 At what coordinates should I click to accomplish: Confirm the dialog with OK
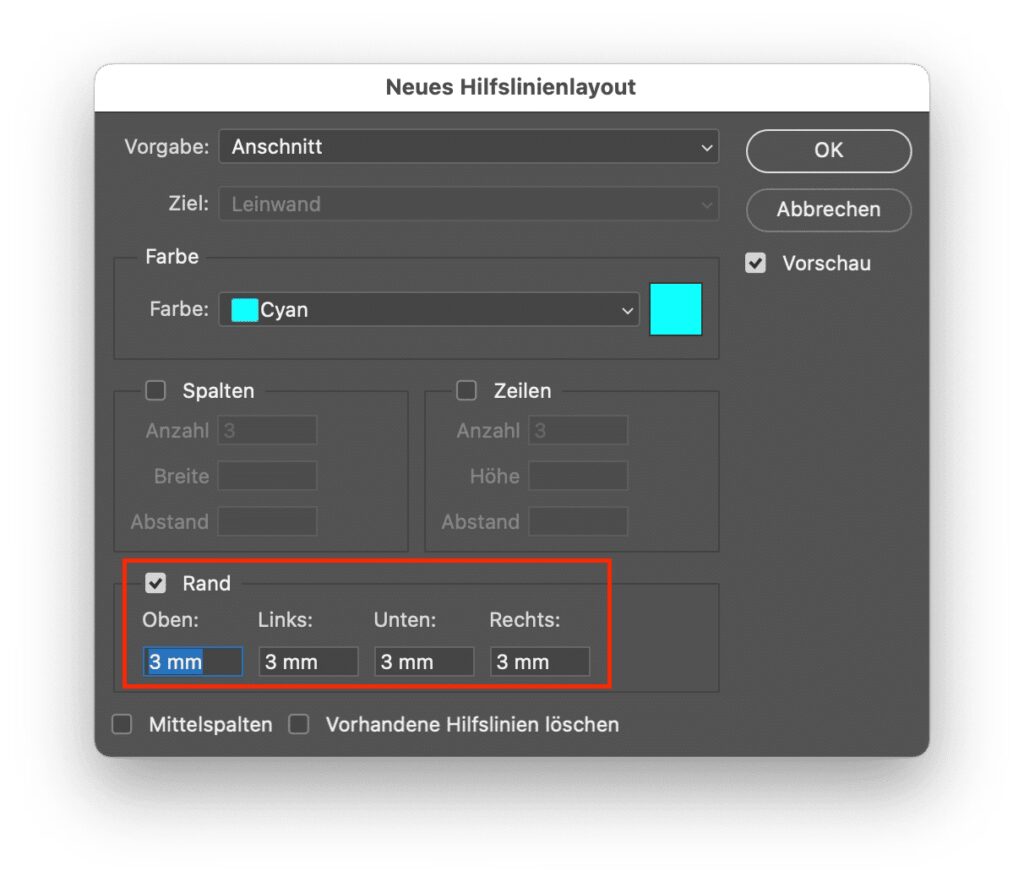[x=828, y=151]
